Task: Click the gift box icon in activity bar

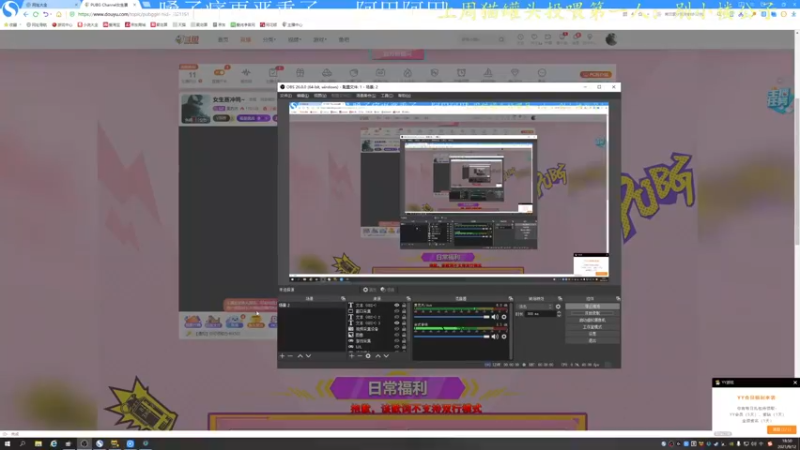Action: tap(300, 73)
